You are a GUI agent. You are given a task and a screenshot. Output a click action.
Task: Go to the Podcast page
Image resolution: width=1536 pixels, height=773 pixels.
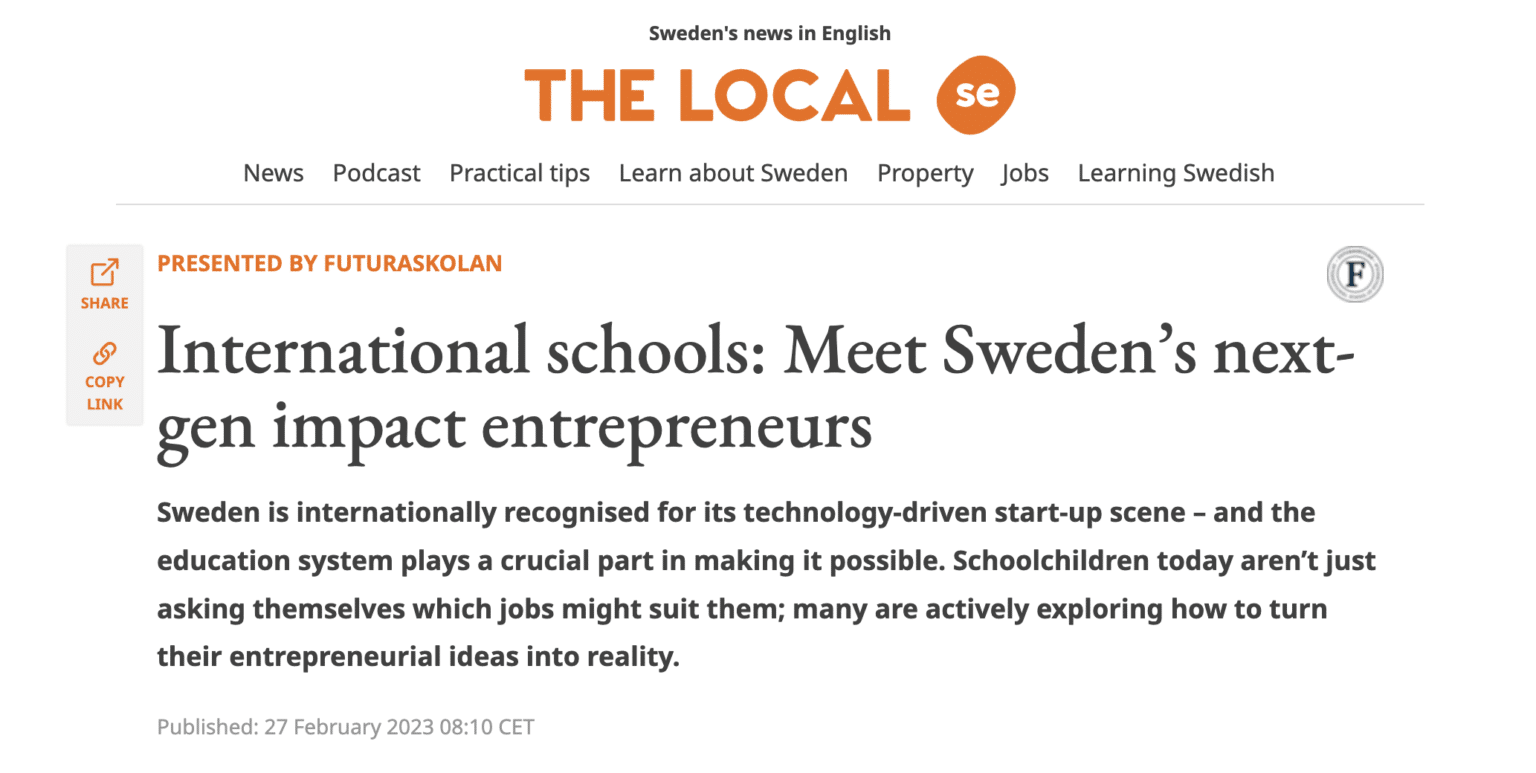click(x=376, y=173)
